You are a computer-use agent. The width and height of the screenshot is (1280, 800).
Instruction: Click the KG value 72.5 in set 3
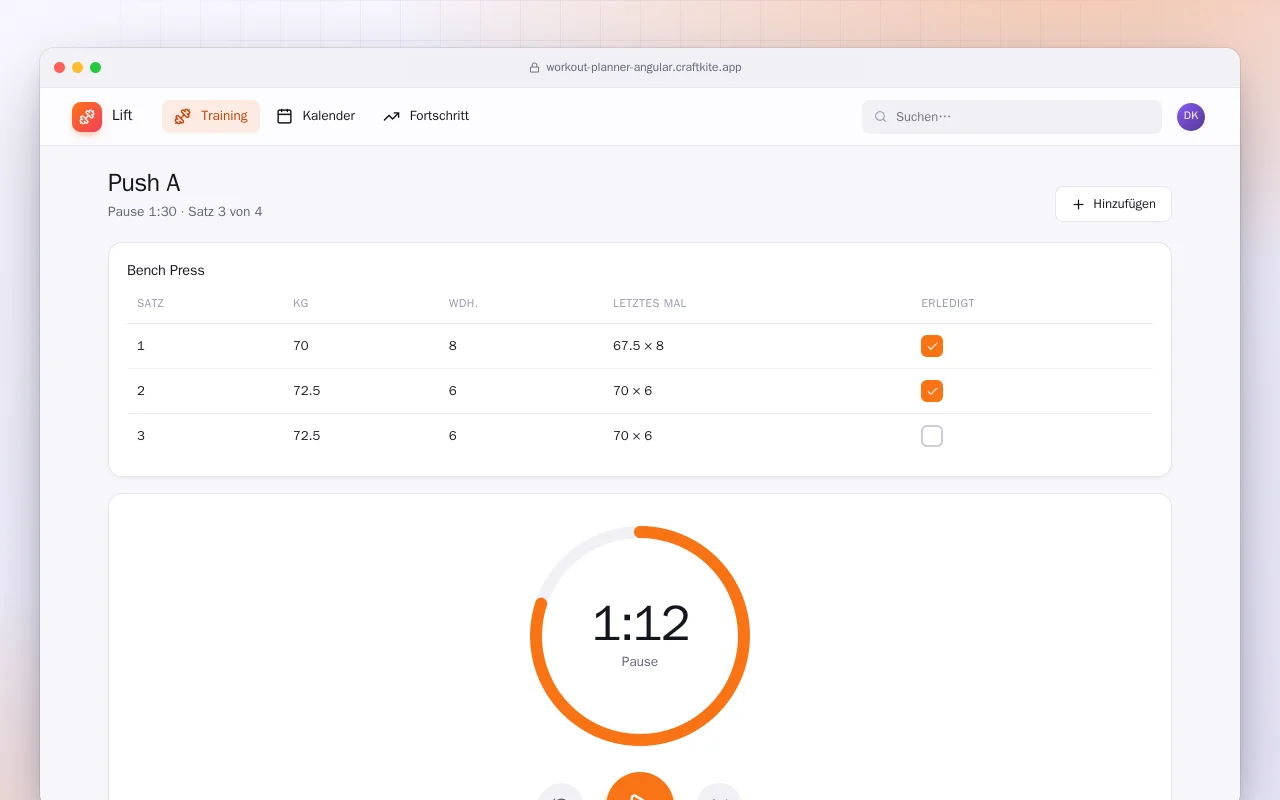tap(307, 436)
